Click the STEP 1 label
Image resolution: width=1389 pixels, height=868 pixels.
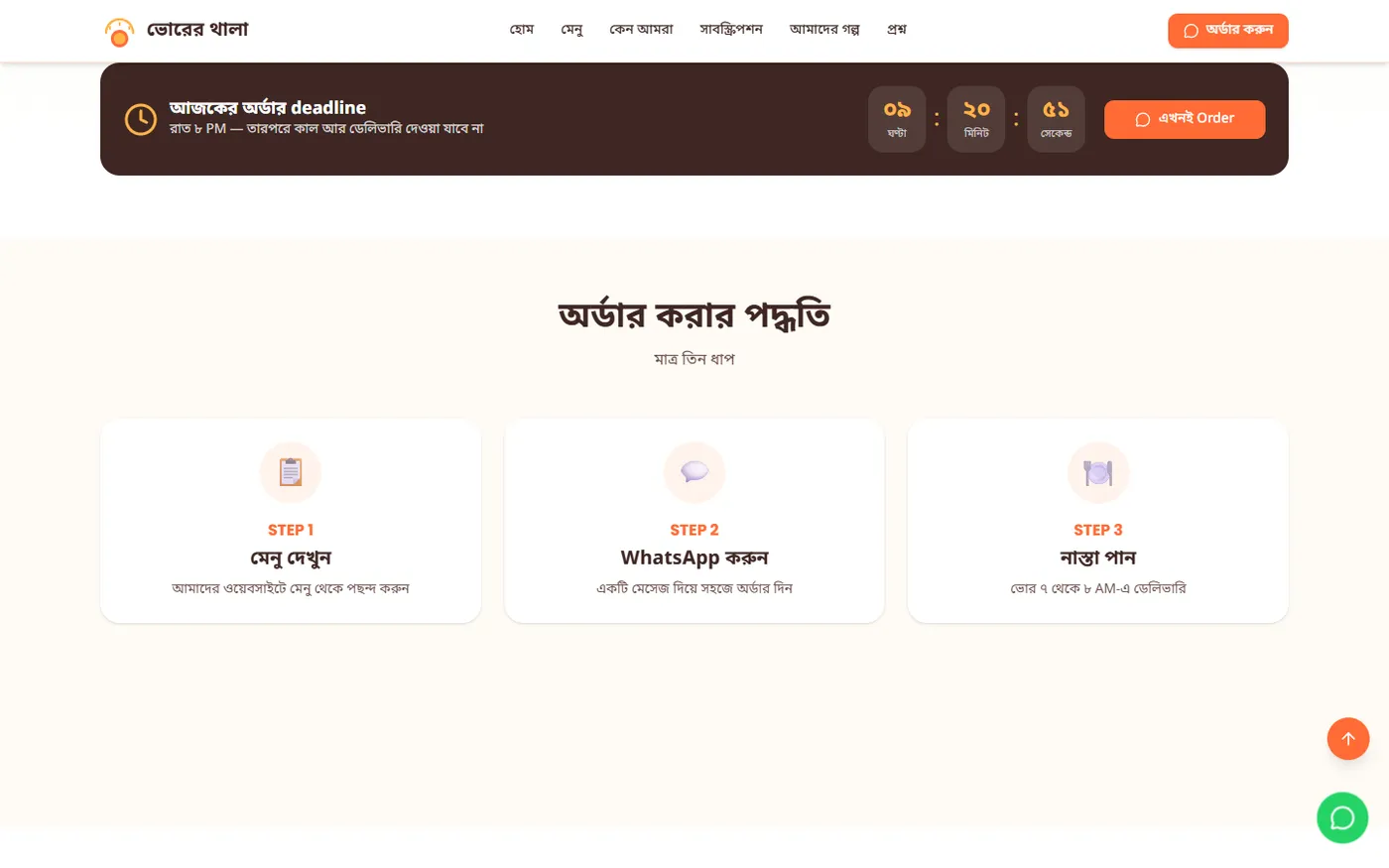point(291,530)
